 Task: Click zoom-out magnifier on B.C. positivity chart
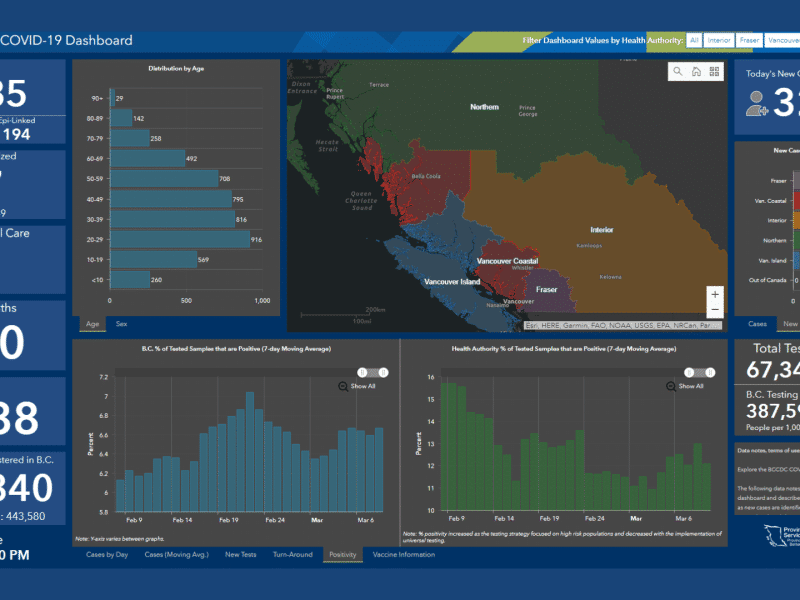tap(343, 386)
